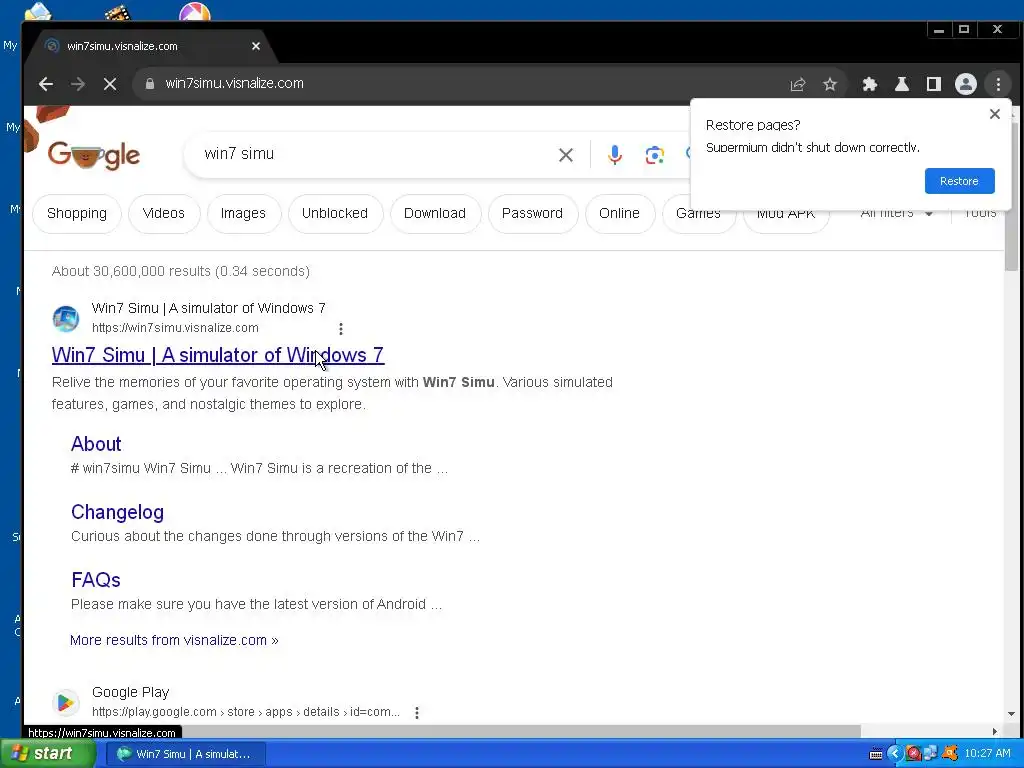Open the Changelog sitelink
1024x768 pixels.
(x=117, y=512)
